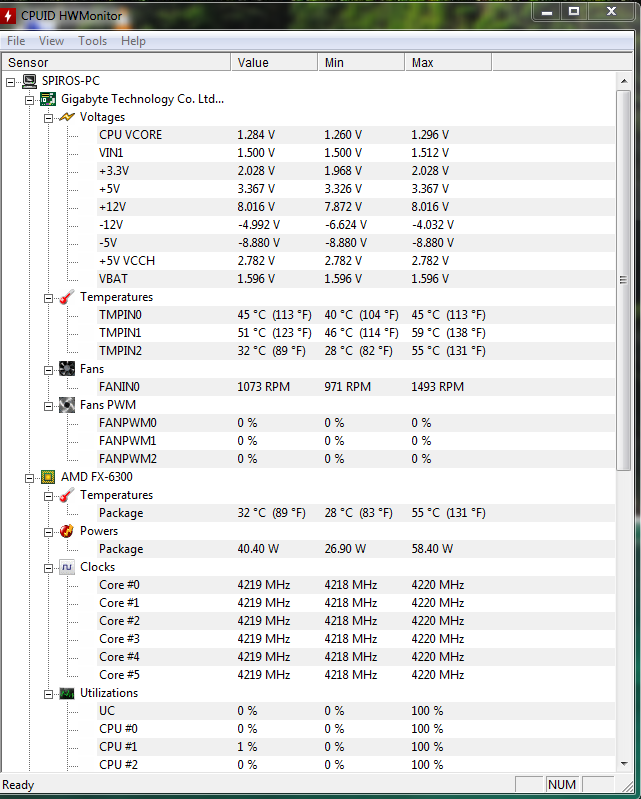Viewport: 641px width, 799px height.
Task: Click the Ready status bar text
Action: click(18, 785)
